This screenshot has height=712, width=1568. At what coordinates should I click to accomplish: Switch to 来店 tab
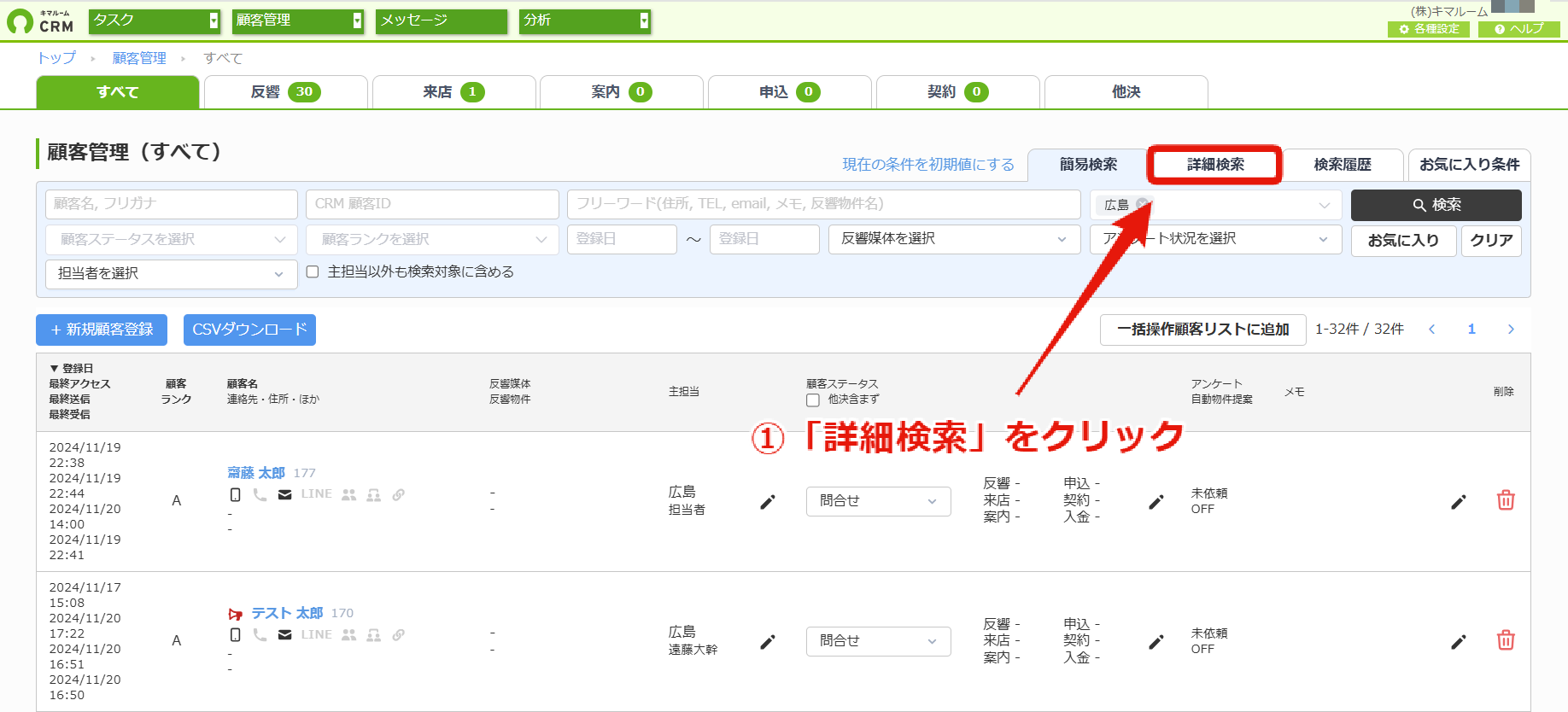click(454, 92)
